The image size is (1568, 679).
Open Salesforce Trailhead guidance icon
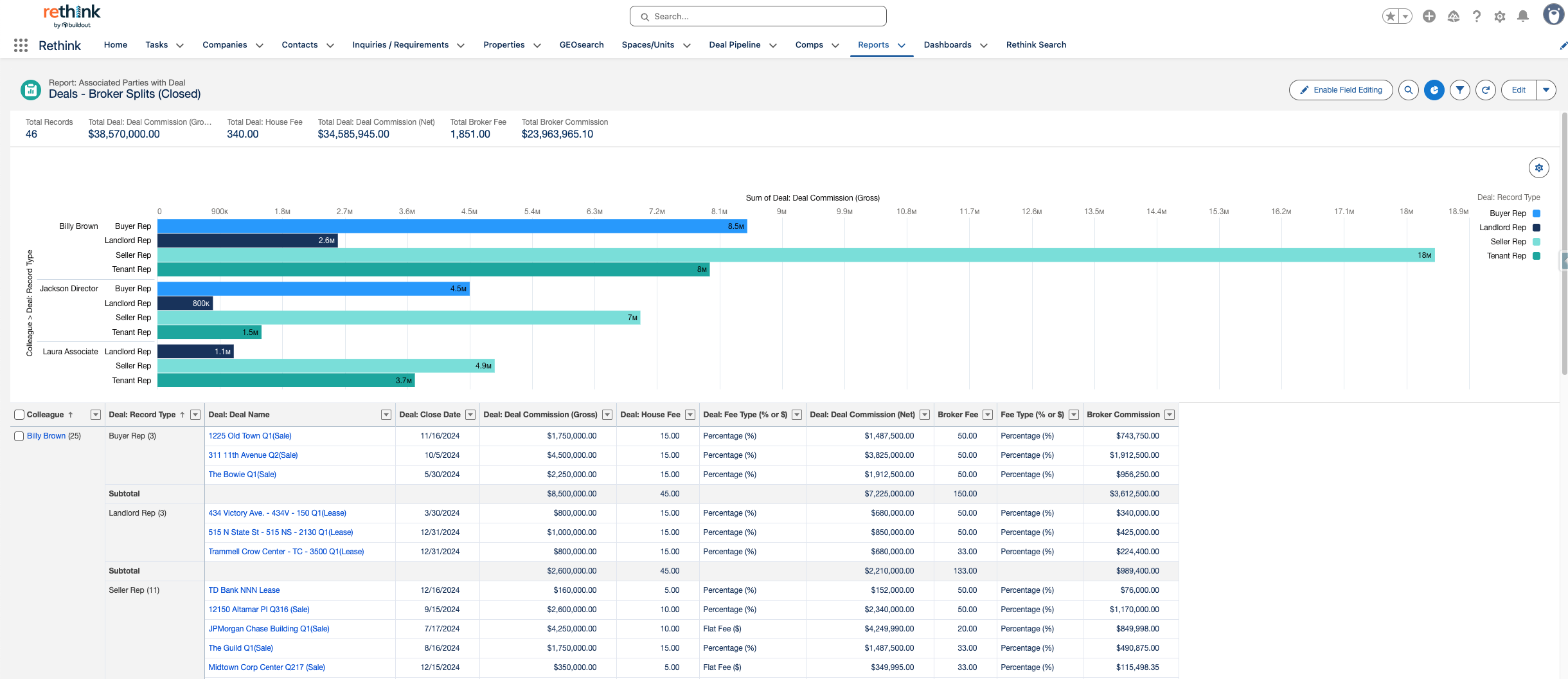1454,17
